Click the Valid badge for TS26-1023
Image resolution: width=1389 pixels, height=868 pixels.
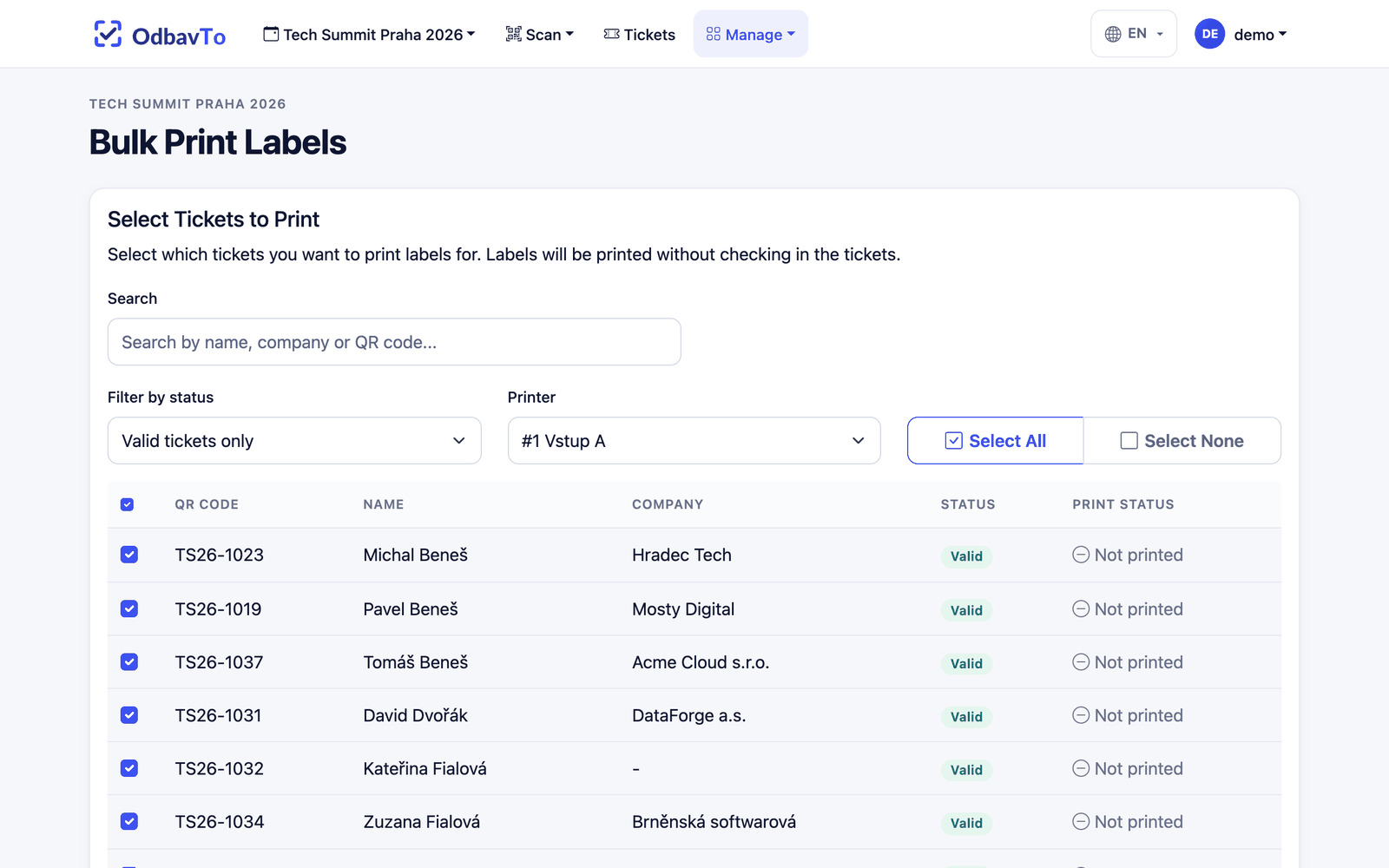(966, 556)
